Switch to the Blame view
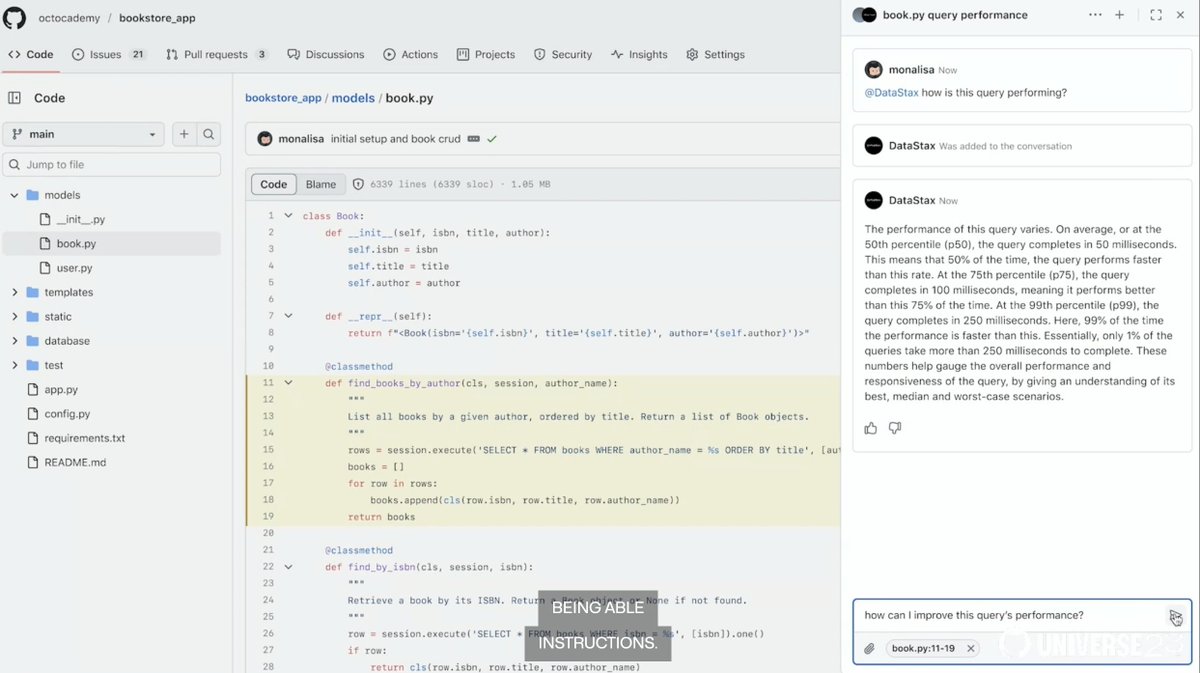The height and width of the screenshot is (673, 1200). (320, 184)
